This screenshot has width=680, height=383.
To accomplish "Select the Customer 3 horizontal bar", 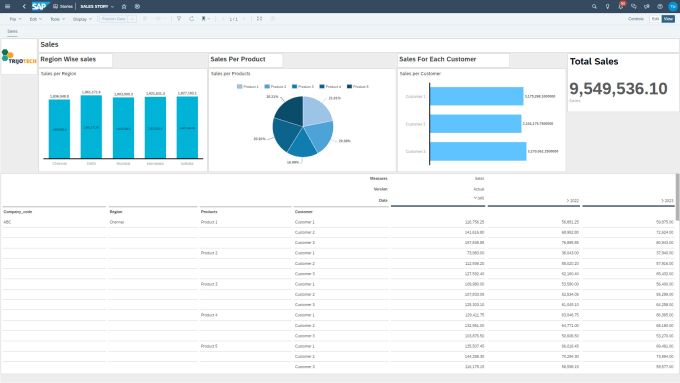I will coord(478,151).
